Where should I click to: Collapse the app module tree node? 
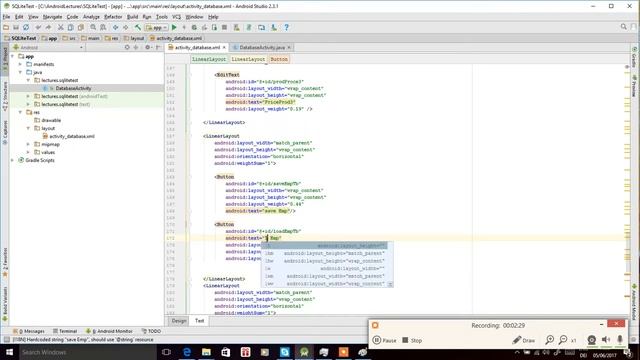tap(13, 56)
